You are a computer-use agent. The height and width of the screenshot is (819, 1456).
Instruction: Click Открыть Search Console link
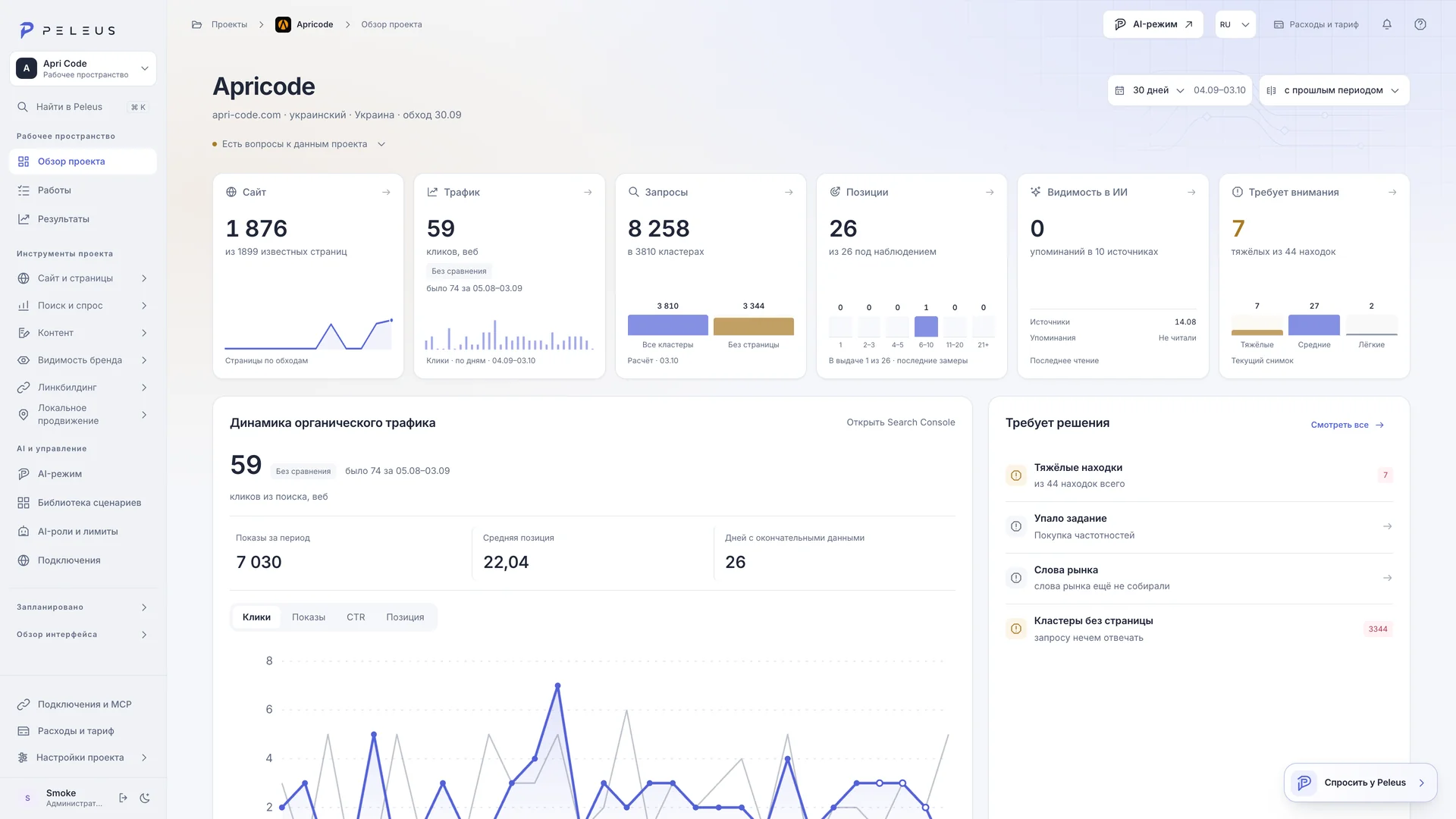point(901,422)
